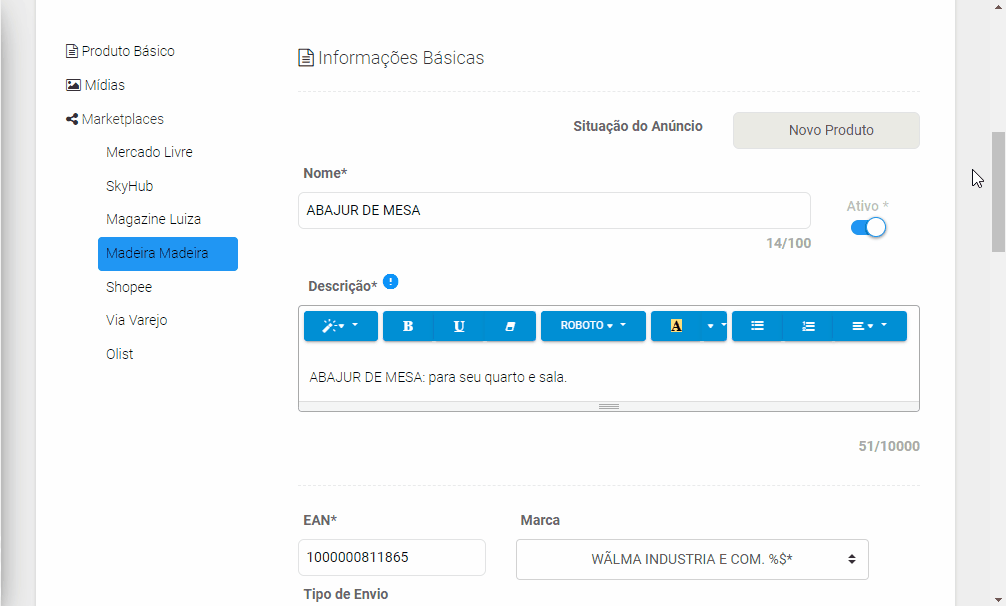The width and height of the screenshot is (1006, 606).
Task: Select SkyHub marketplace
Action: 130,186
